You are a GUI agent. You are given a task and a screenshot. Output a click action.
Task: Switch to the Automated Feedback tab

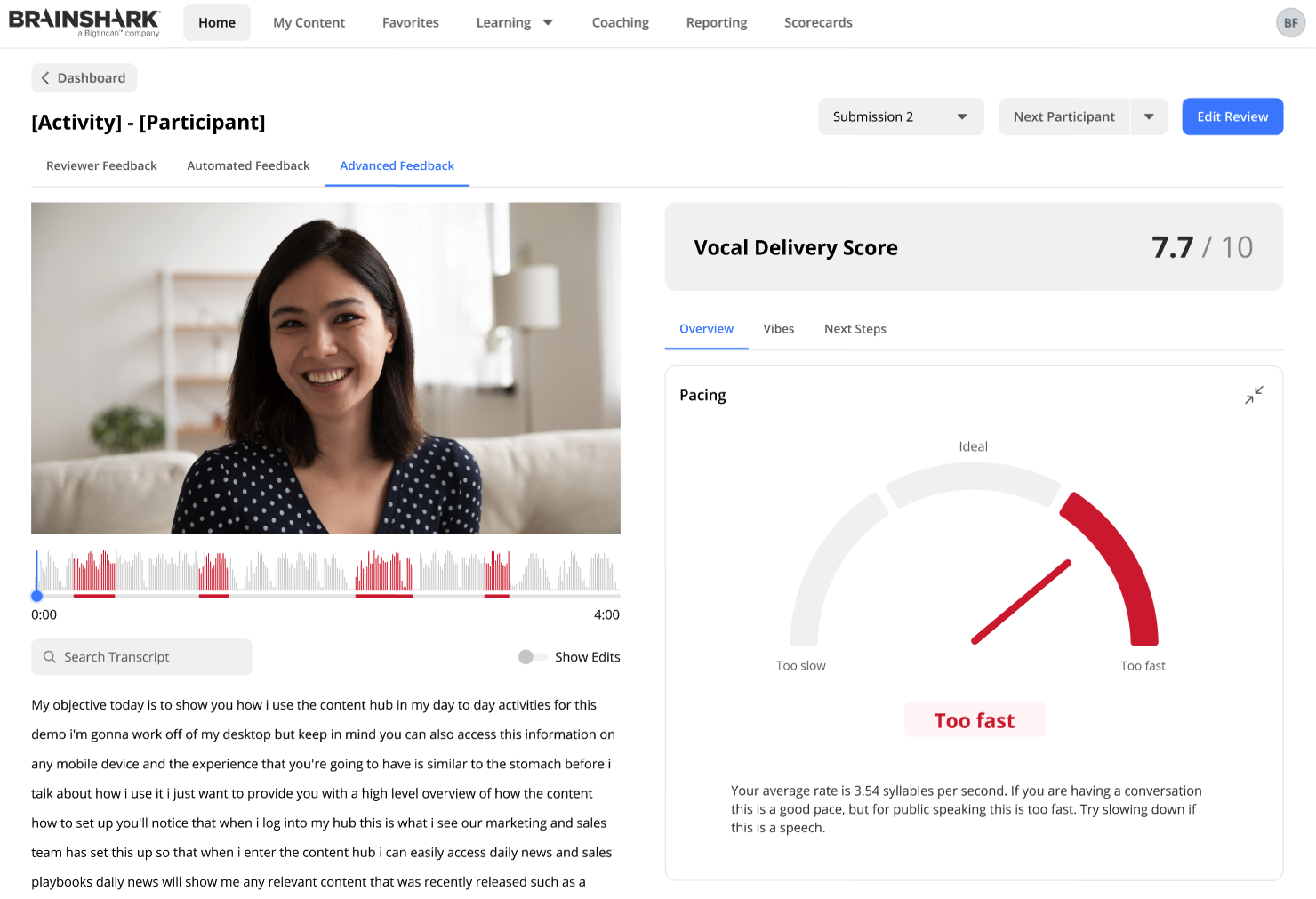tap(248, 165)
